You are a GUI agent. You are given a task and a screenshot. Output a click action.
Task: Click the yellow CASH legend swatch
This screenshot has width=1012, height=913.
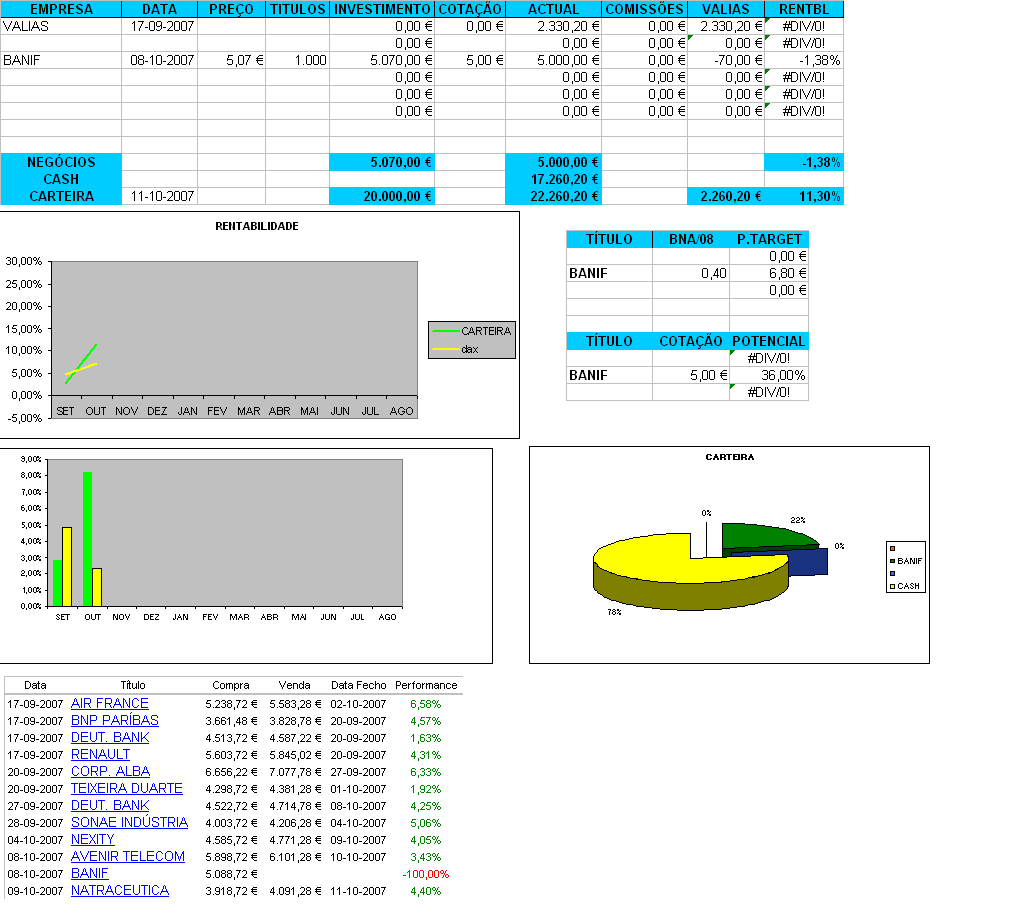tap(893, 587)
